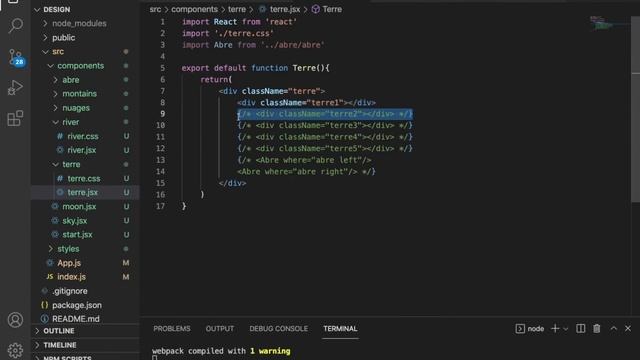Click the 'export default function Terre' line
This screenshot has height=360, width=640.
point(256,68)
